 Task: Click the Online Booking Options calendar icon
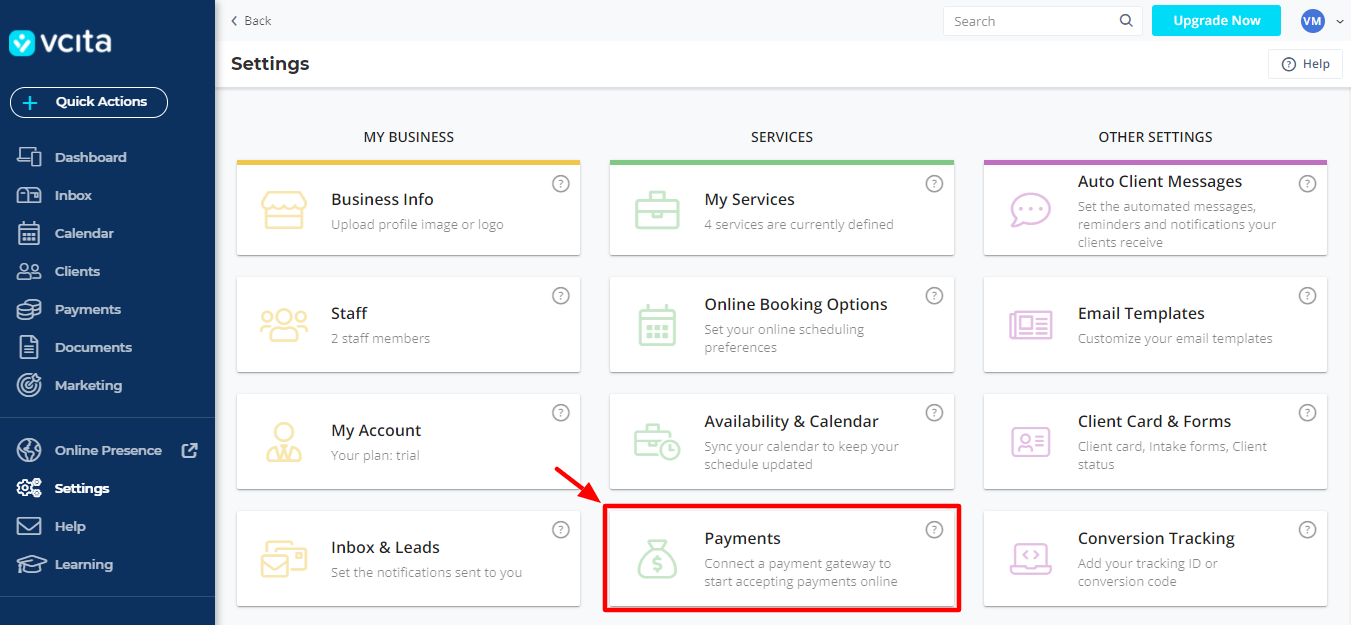657,325
